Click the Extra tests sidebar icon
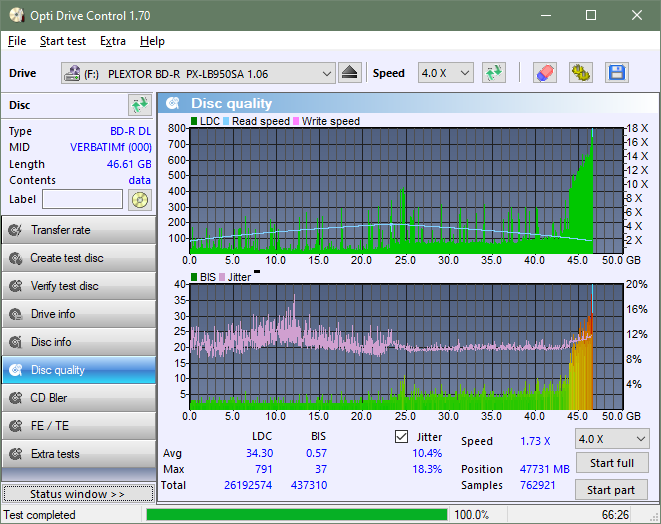Viewport: 661px width, 524px height. coord(16,454)
